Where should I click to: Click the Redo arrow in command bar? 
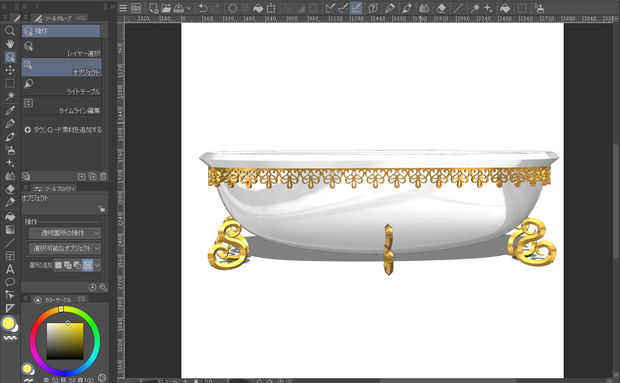[x=216, y=8]
